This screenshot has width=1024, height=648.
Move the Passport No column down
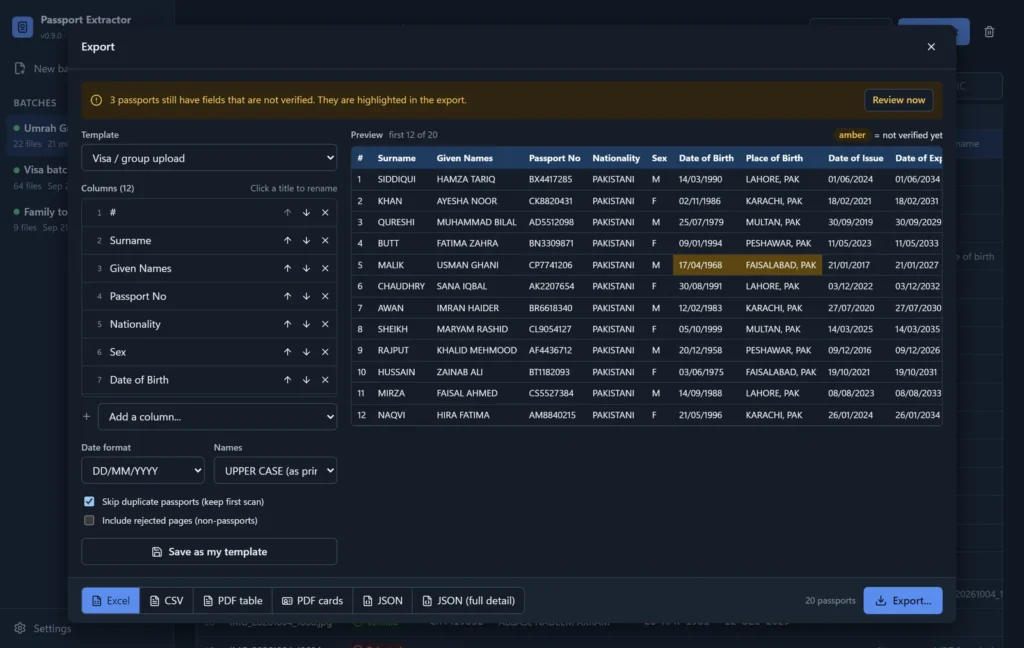pos(306,296)
